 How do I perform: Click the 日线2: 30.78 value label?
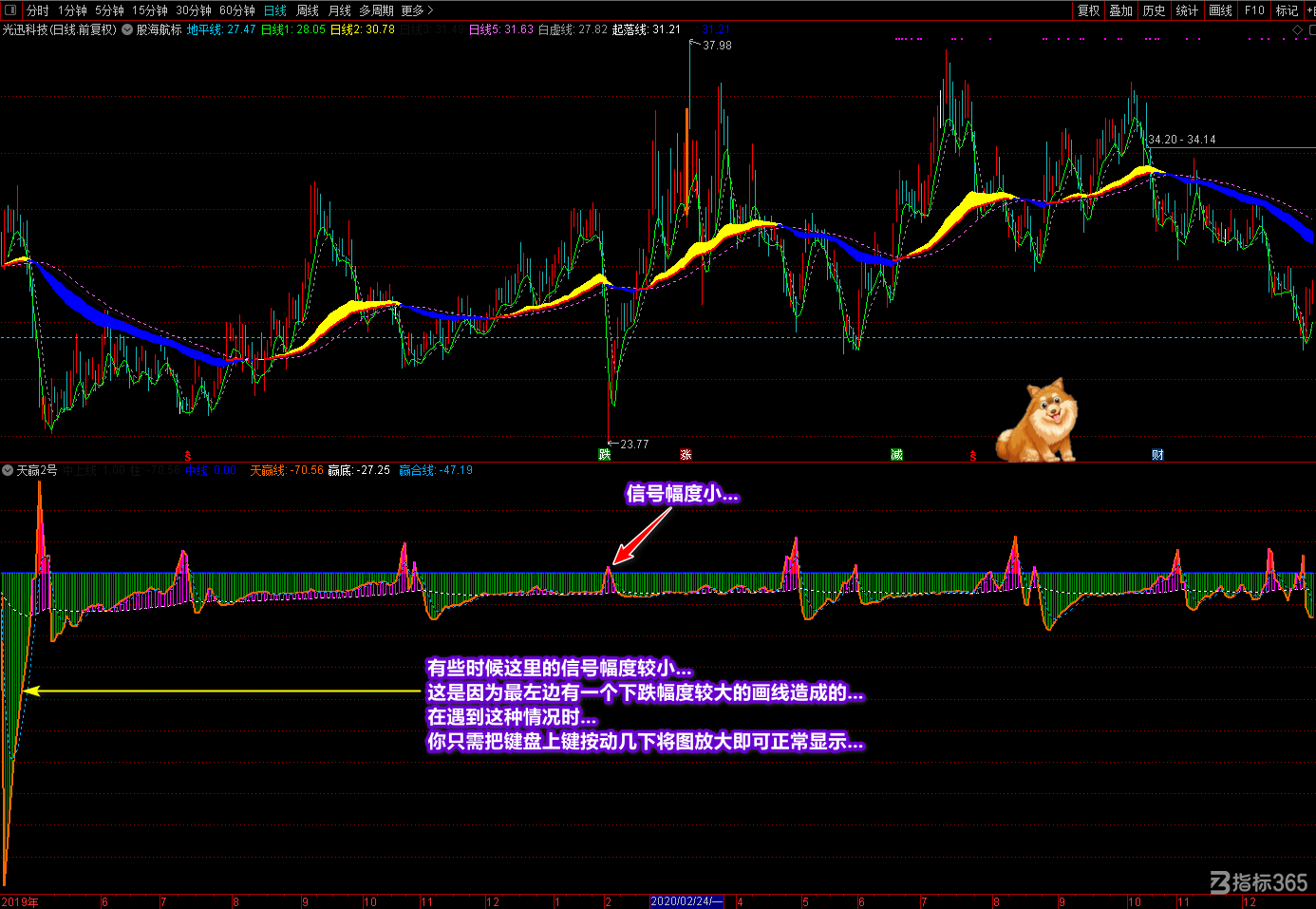(x=363, y=29)
